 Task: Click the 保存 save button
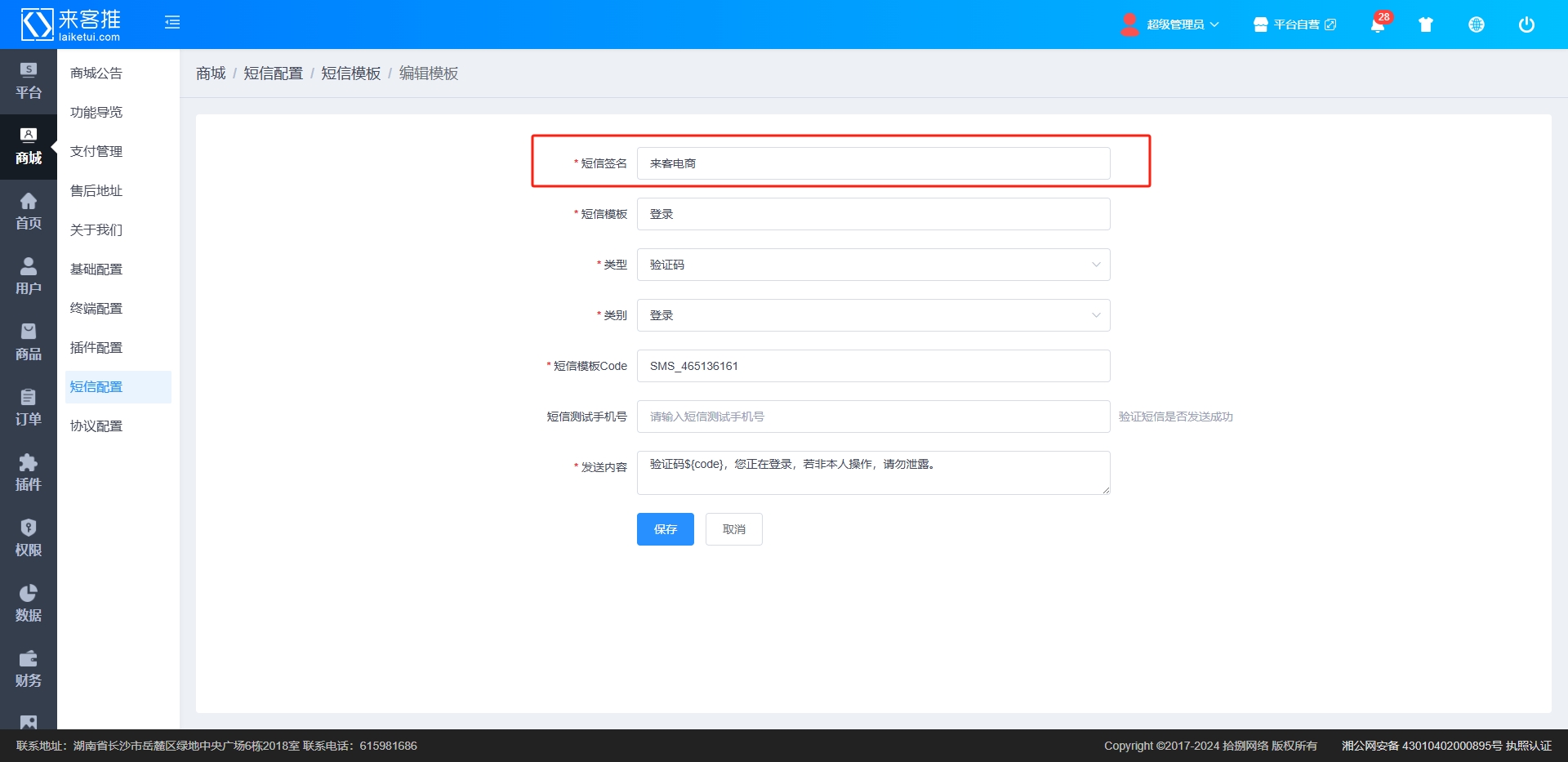click(x=665, y=529)
